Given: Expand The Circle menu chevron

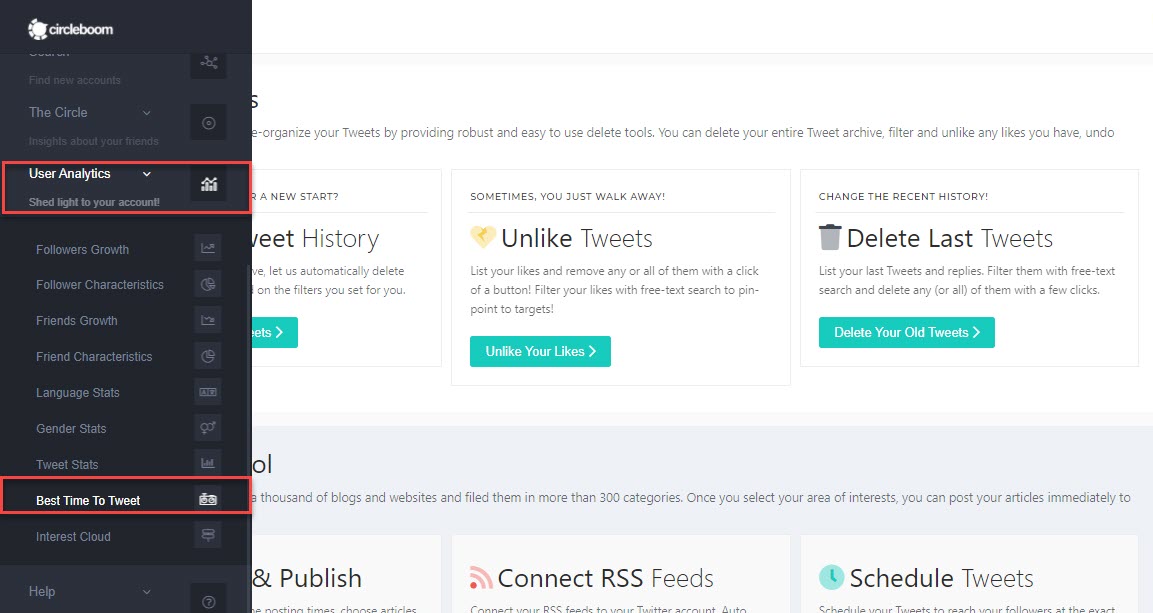Looking at the screenshot, I should click(146, 112).
